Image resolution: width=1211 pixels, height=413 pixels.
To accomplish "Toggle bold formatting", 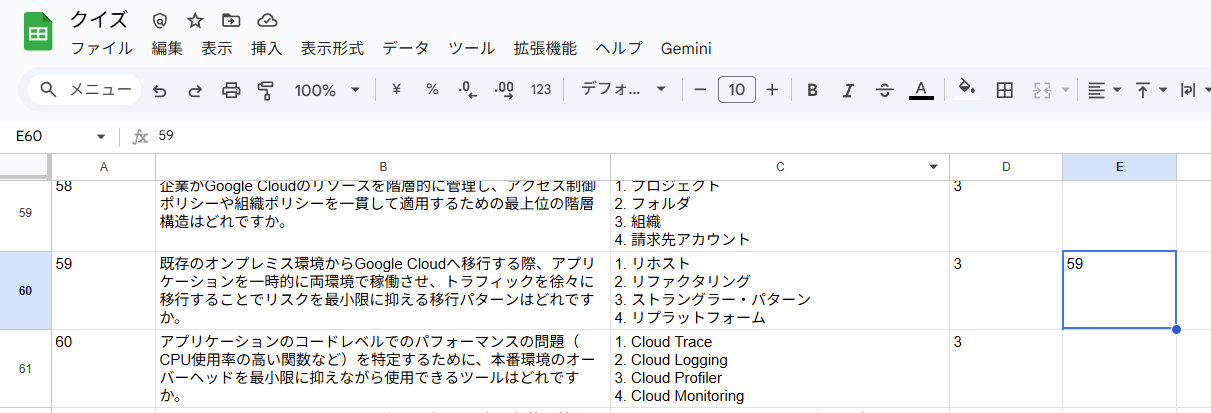I will [x=812, y=90].
